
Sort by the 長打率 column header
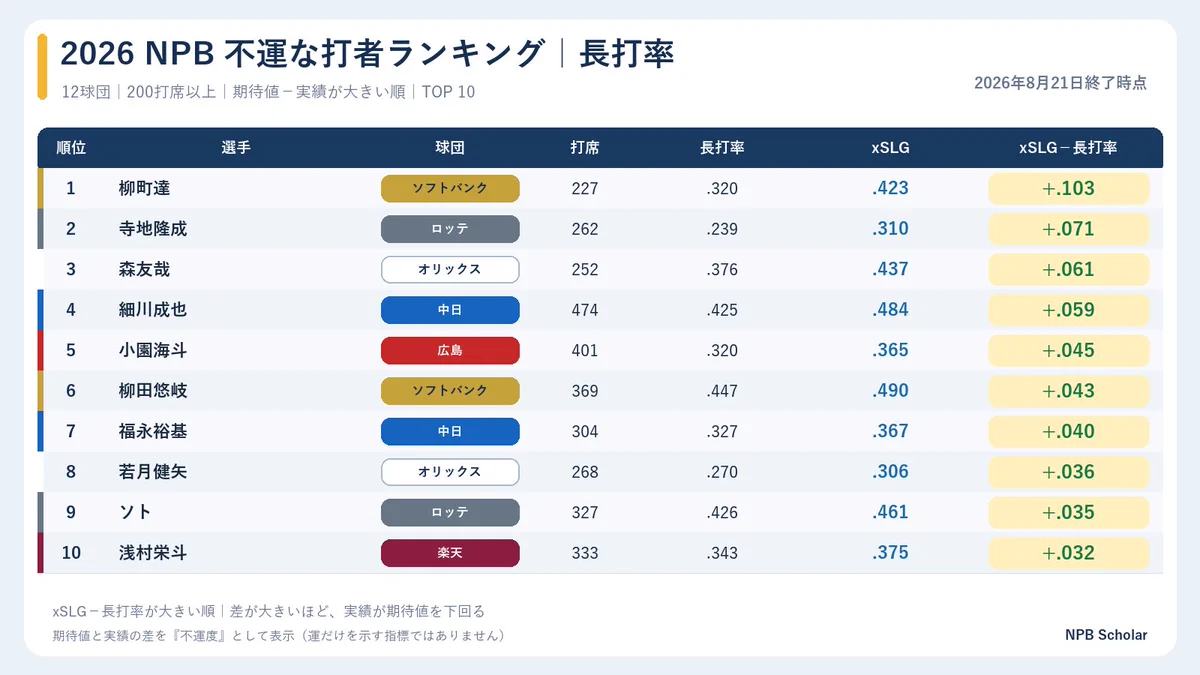pos(722,148)
